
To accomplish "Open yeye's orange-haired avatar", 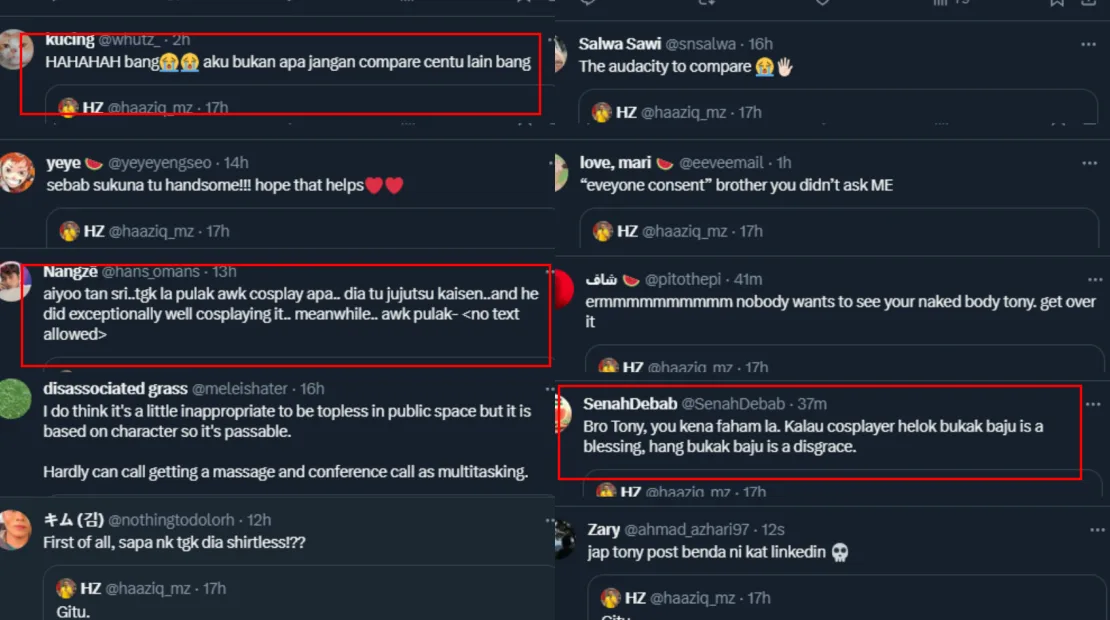I will pyautogui.click(x=14, y=172).
